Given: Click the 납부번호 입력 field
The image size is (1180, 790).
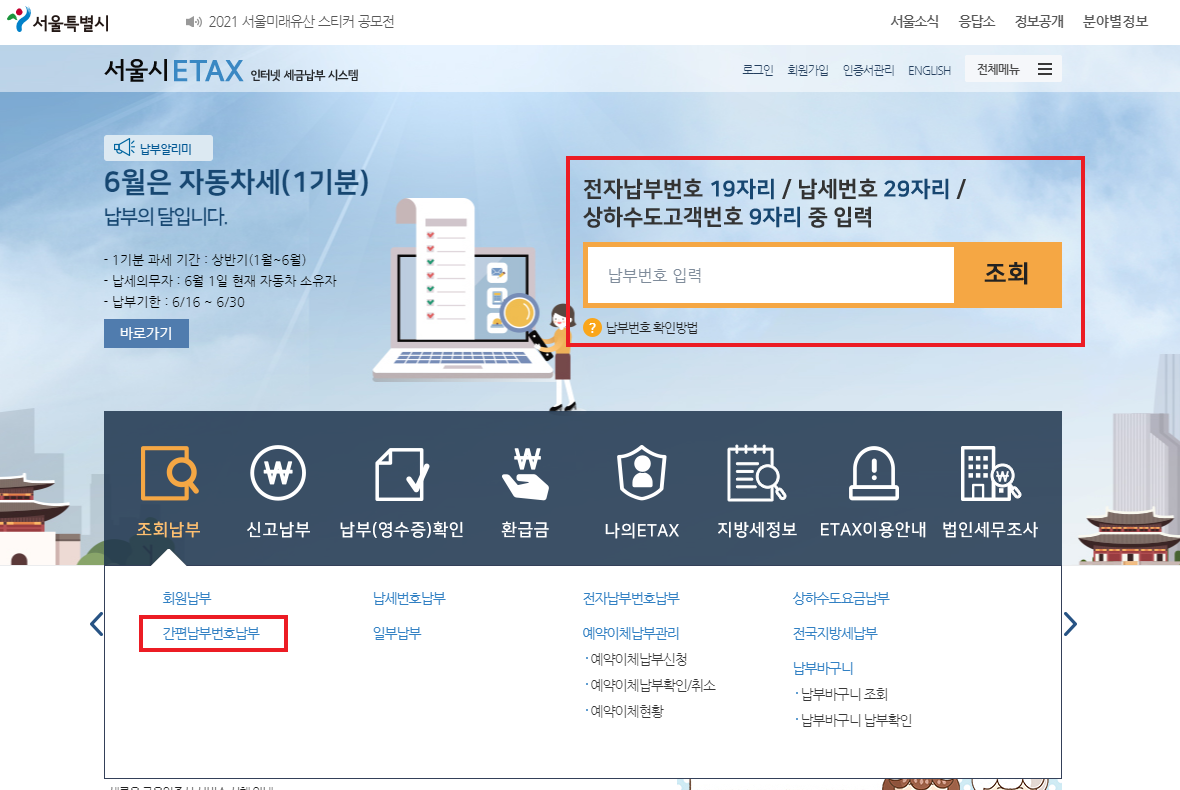Looking at the screenshot, I should 771,275.
